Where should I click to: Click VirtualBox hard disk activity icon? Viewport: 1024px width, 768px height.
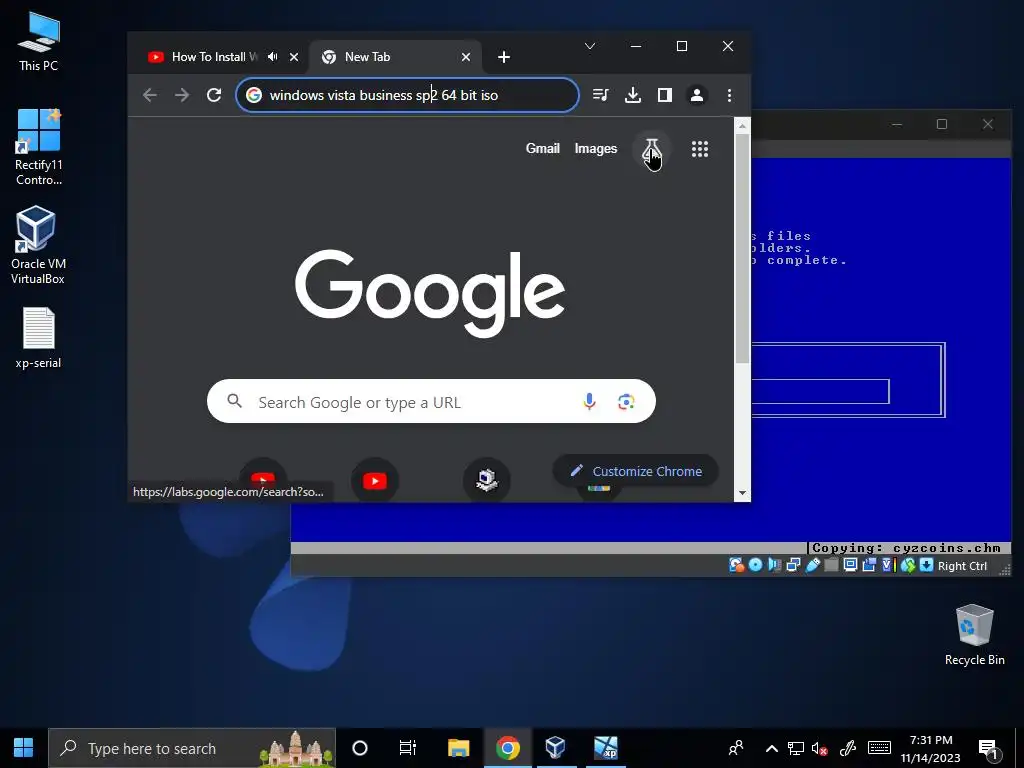pyautogui.click(x=737, y=566)
